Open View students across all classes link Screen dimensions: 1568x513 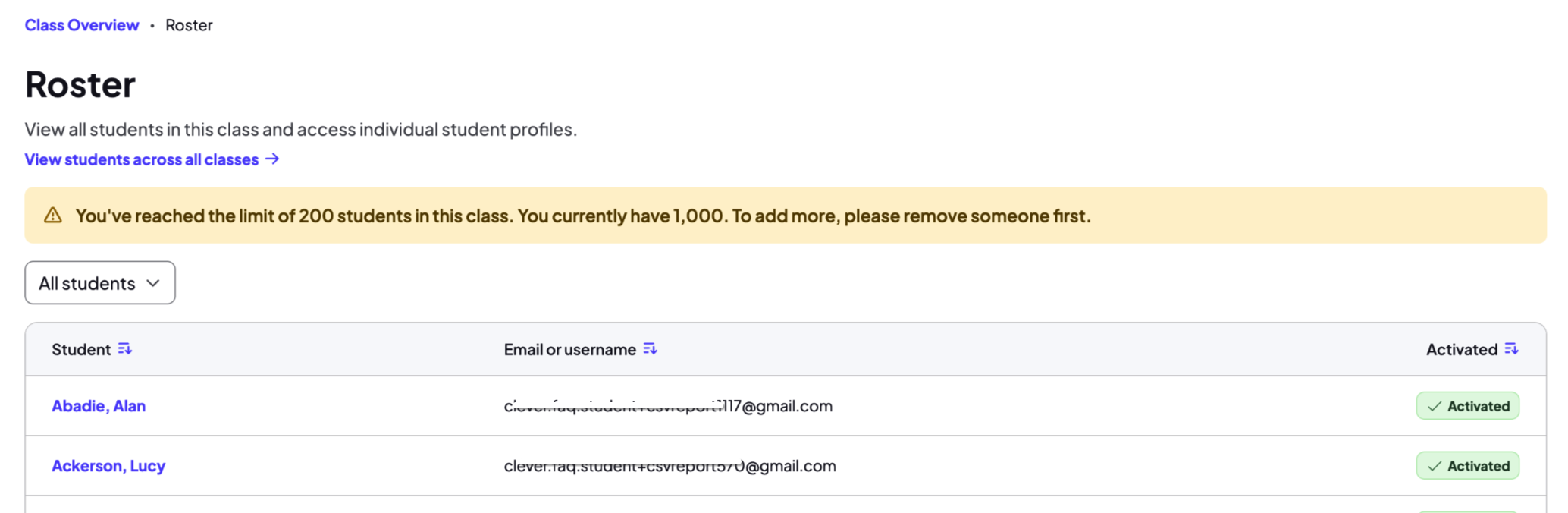[142, 159]
